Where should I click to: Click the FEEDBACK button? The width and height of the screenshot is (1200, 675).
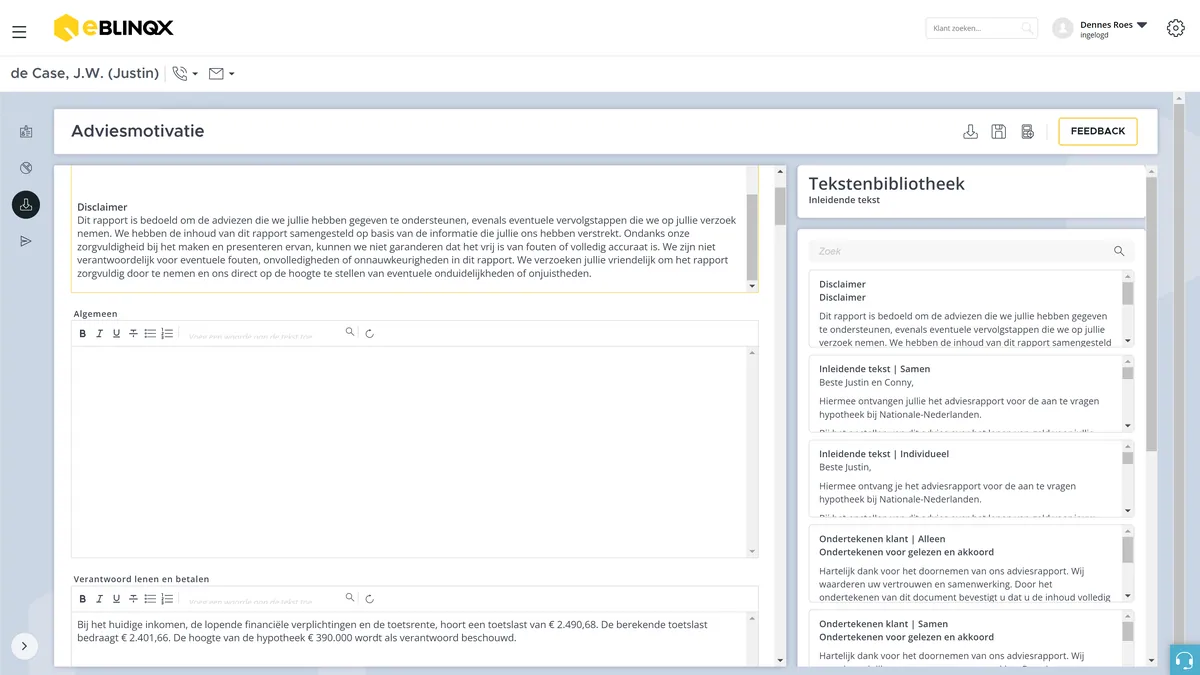pos(1097,131)
